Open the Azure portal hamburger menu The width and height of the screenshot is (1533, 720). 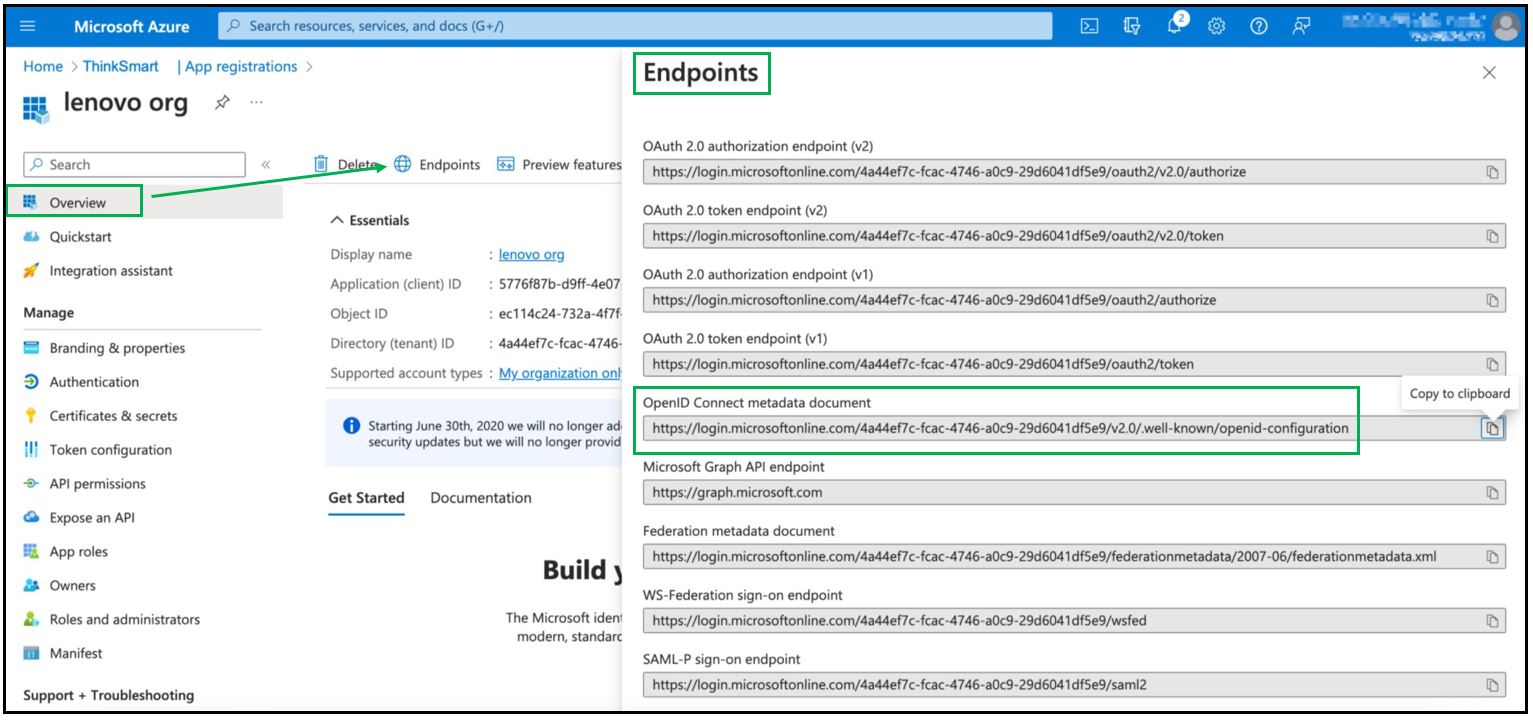[x=27, y=27]
